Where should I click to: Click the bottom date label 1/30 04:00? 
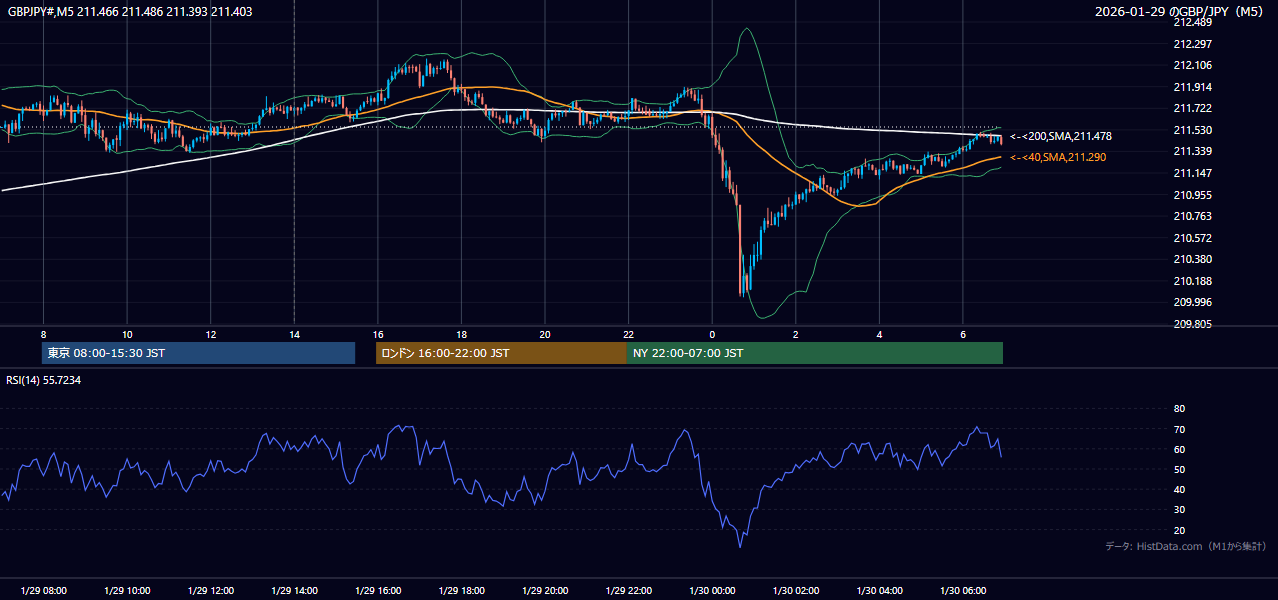[879, 590]
